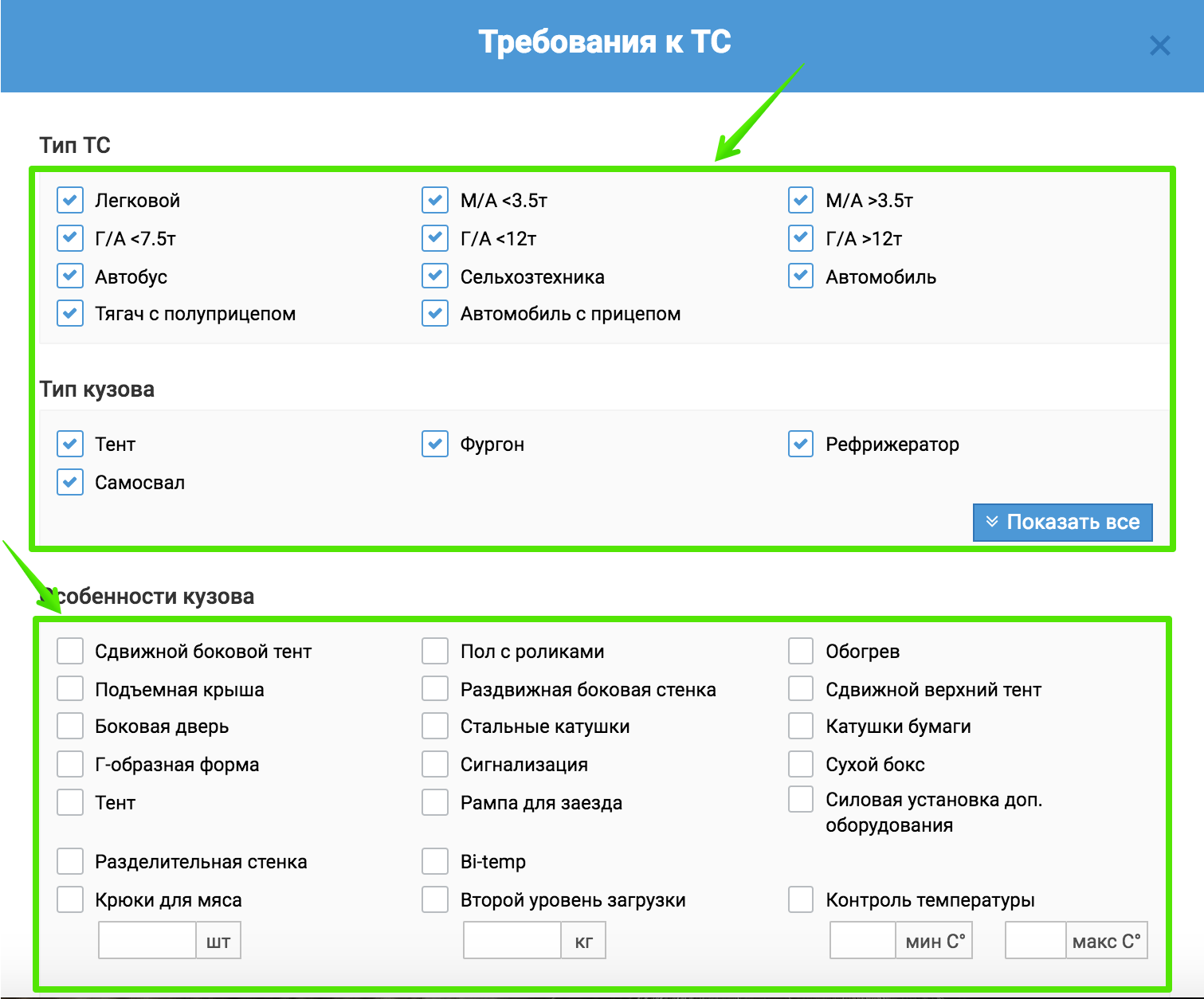
Task: Uncheck Тягач с полуприцепом
Action: 70,313
